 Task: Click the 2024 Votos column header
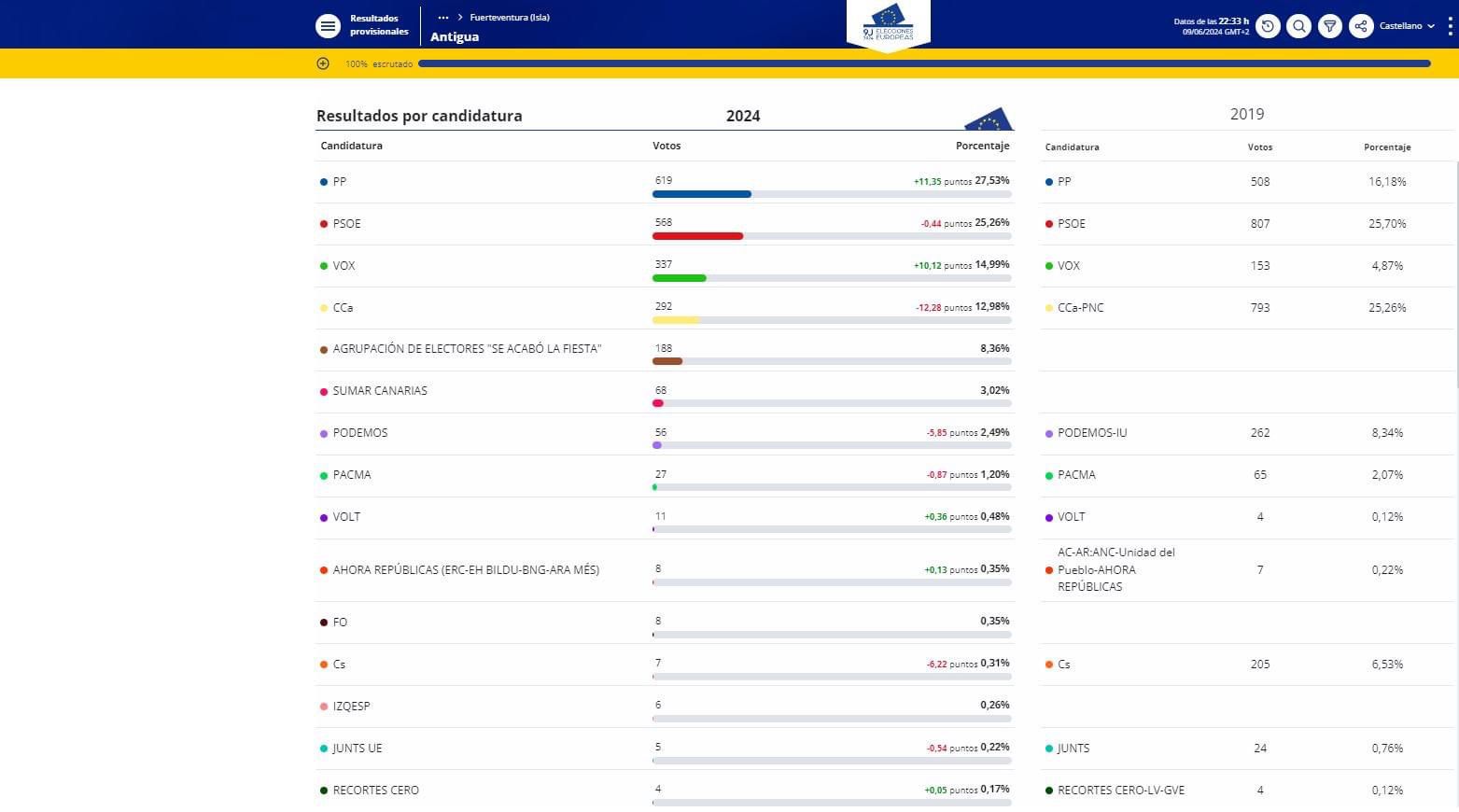[x=666, y=146]
